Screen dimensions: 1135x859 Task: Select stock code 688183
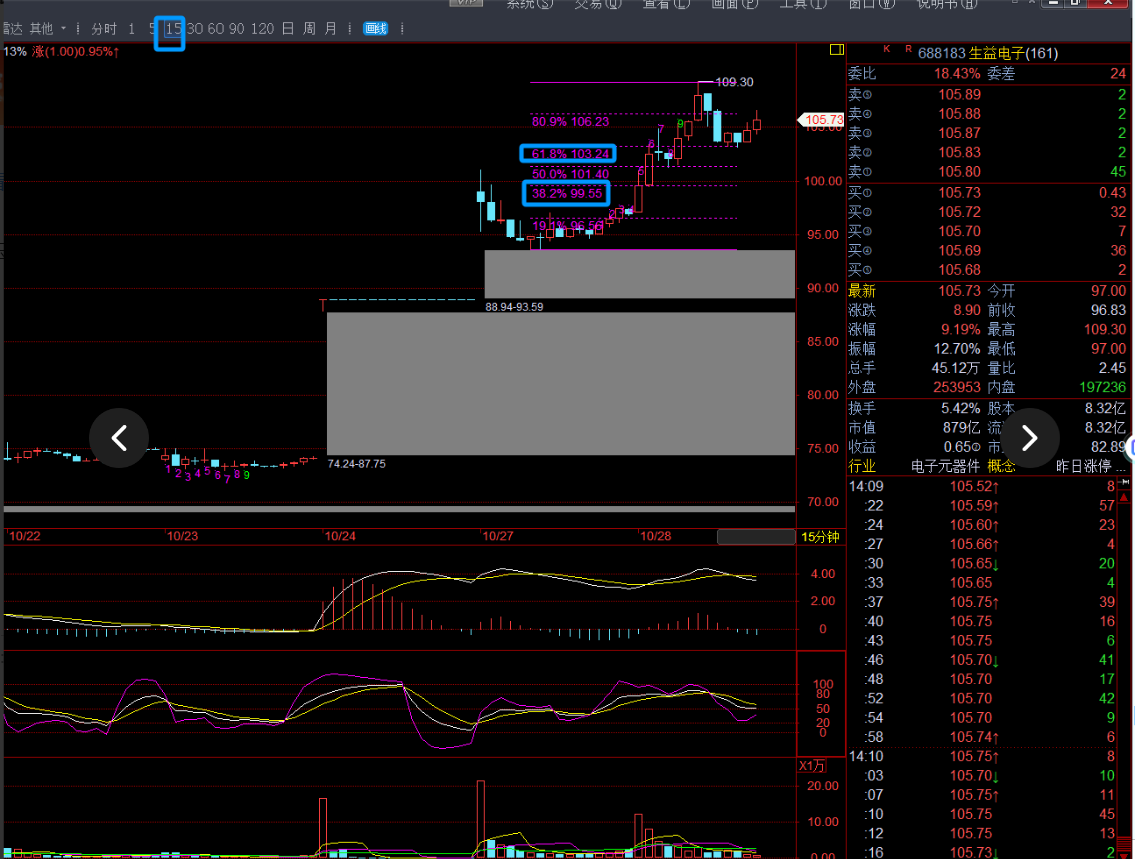(942, 54)
